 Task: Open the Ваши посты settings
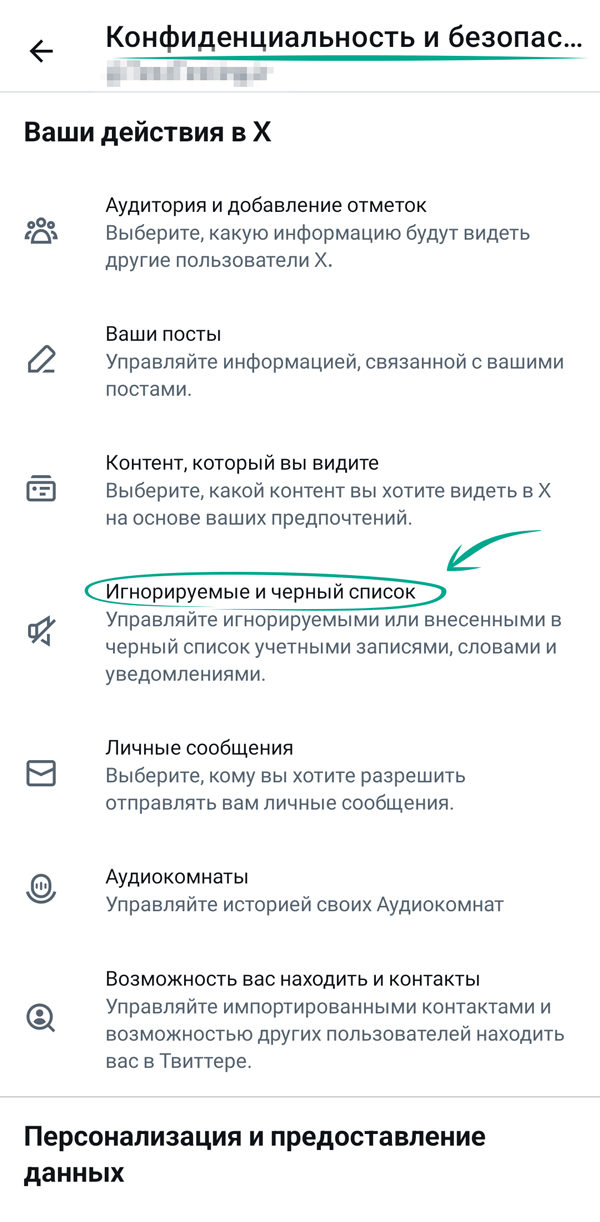(163, 334)
